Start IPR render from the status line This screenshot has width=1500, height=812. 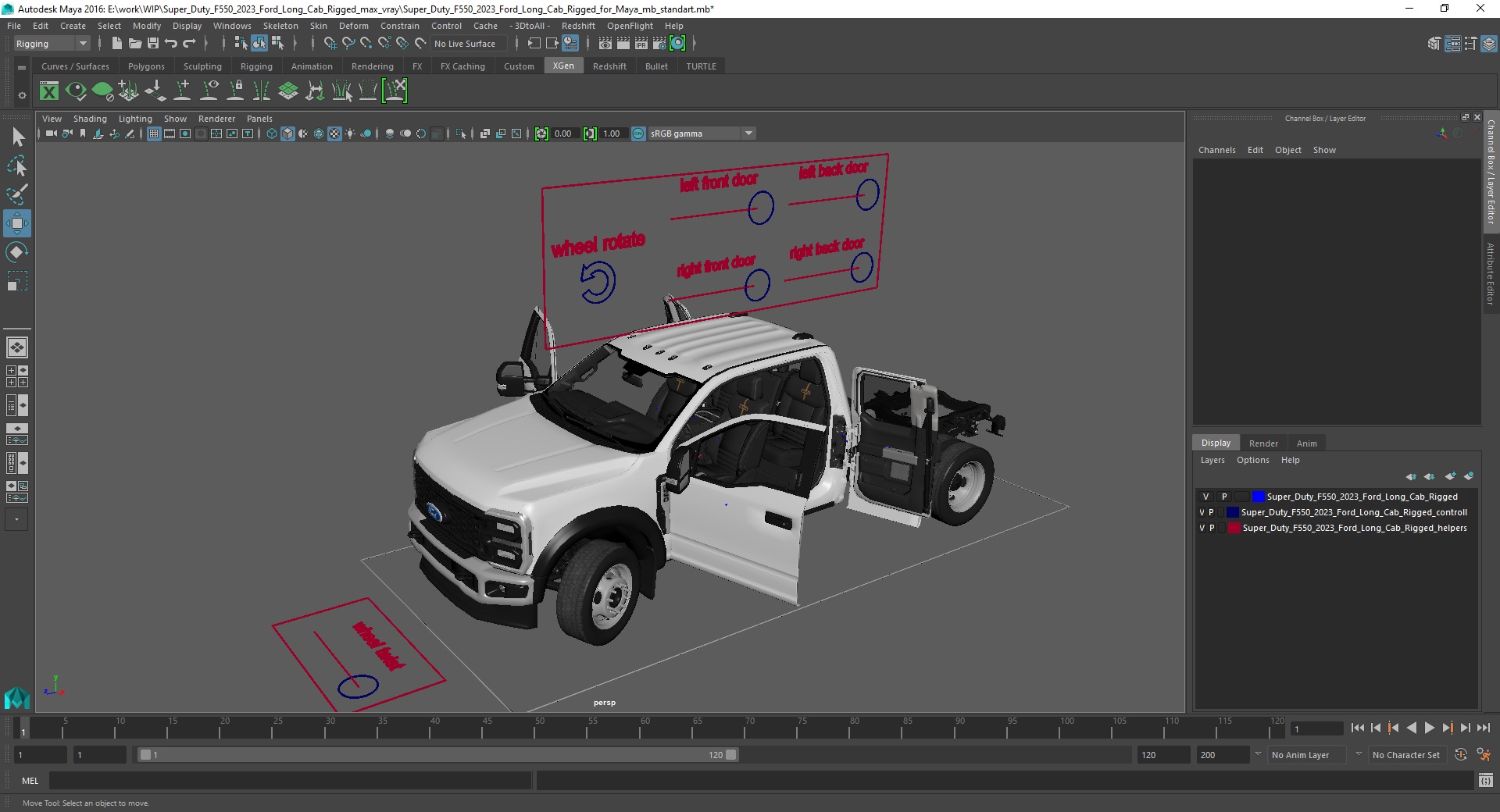(641, 44)
